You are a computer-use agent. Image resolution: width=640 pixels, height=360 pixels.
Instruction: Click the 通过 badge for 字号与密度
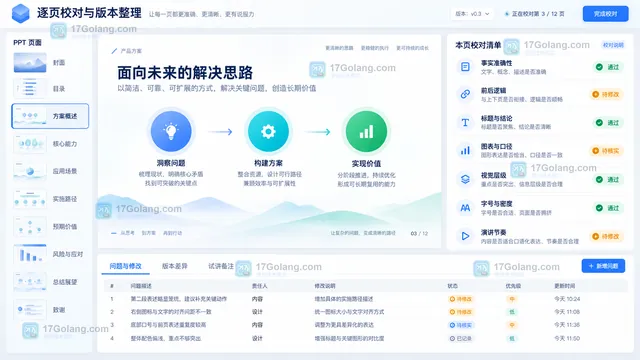(608, 208)
